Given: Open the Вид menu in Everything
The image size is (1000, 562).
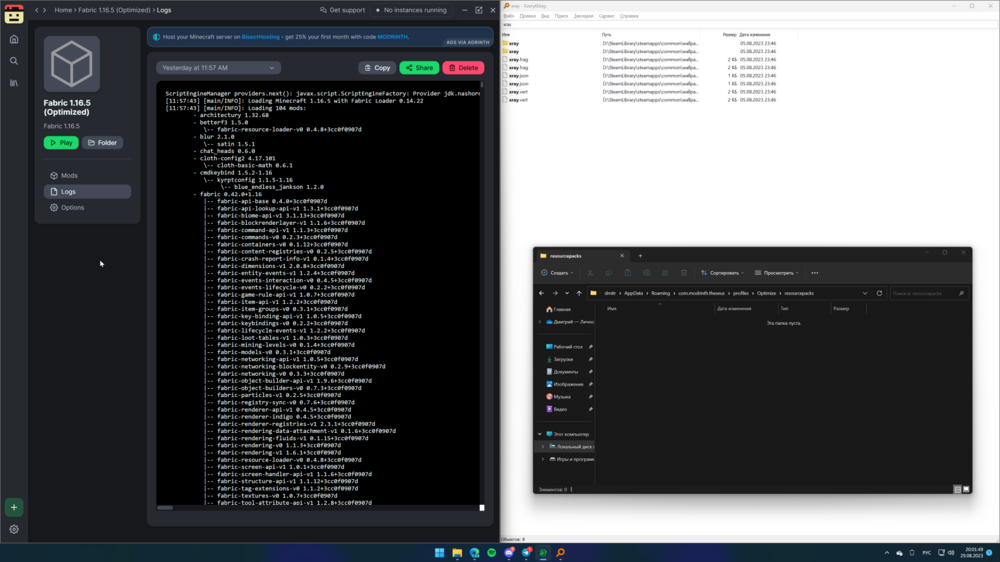Looking at the screenshot, I should (x=545, y=16).
